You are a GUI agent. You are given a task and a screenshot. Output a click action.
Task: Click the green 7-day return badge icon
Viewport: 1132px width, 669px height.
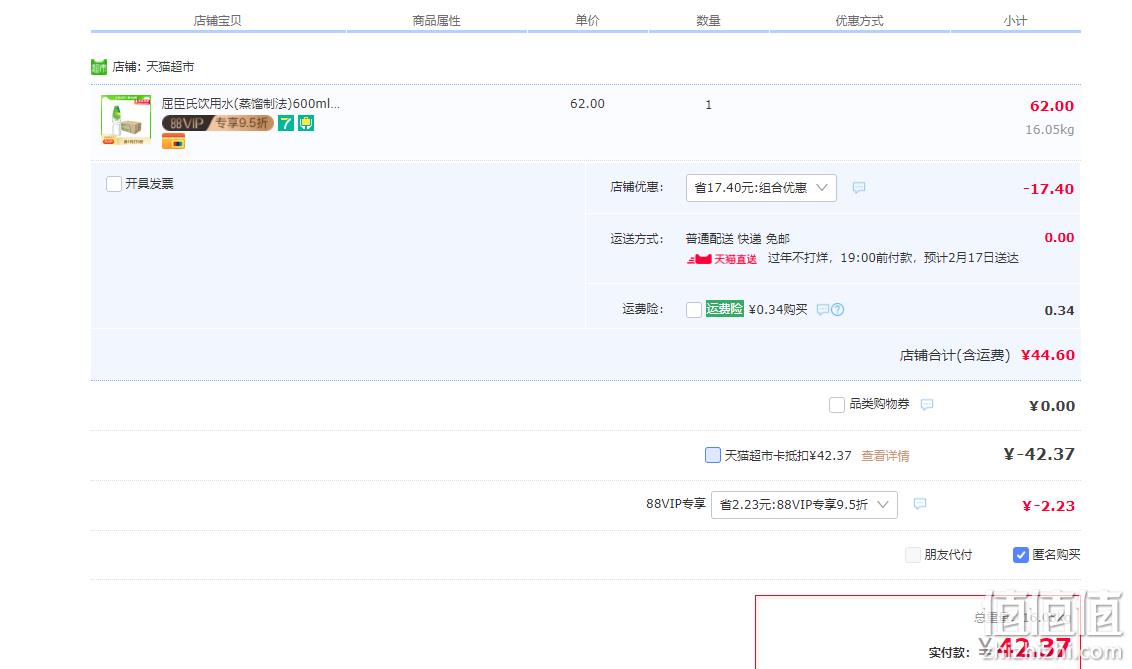coord(286,123)
